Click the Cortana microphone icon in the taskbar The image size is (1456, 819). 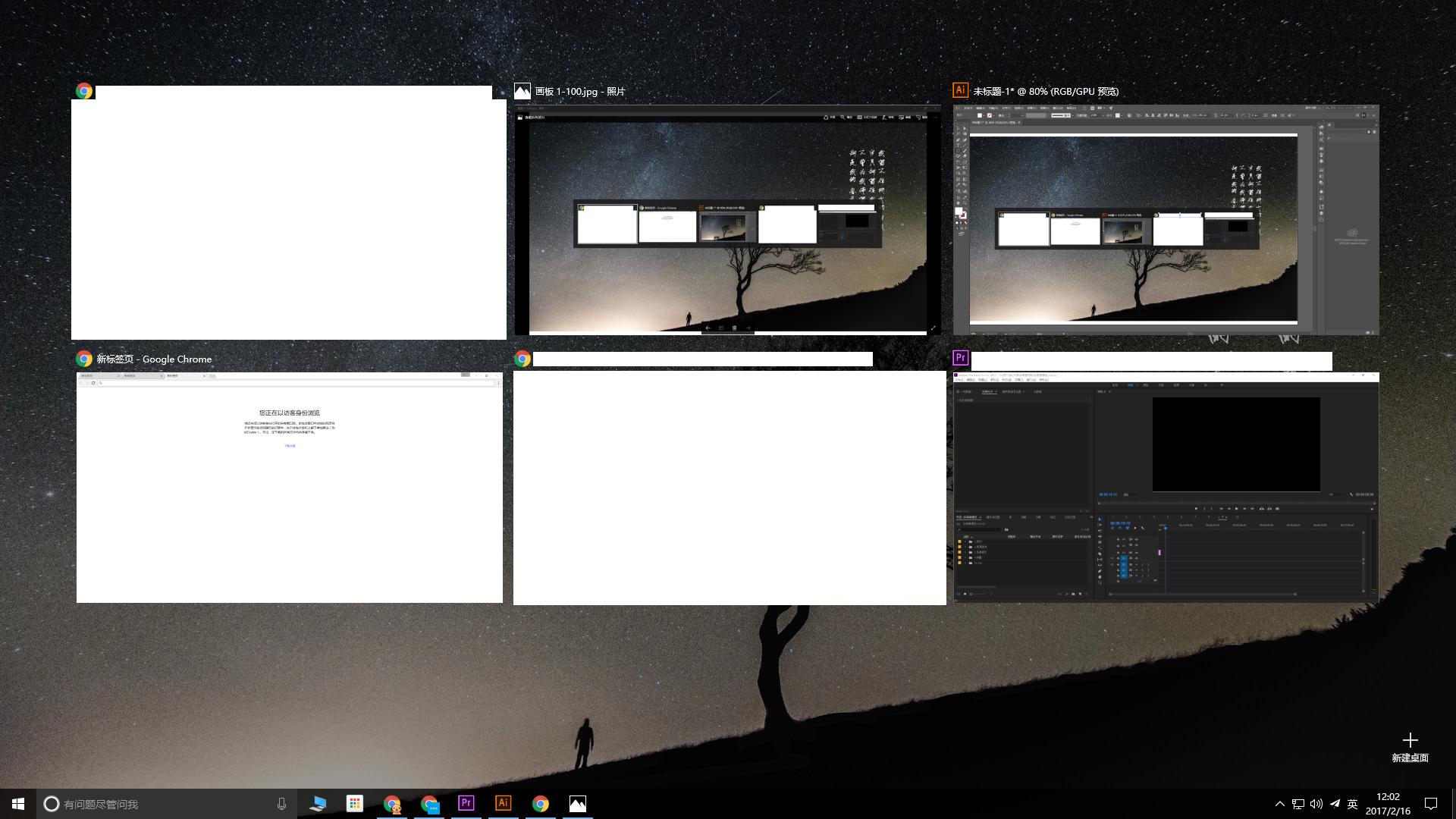pos(281,803)
